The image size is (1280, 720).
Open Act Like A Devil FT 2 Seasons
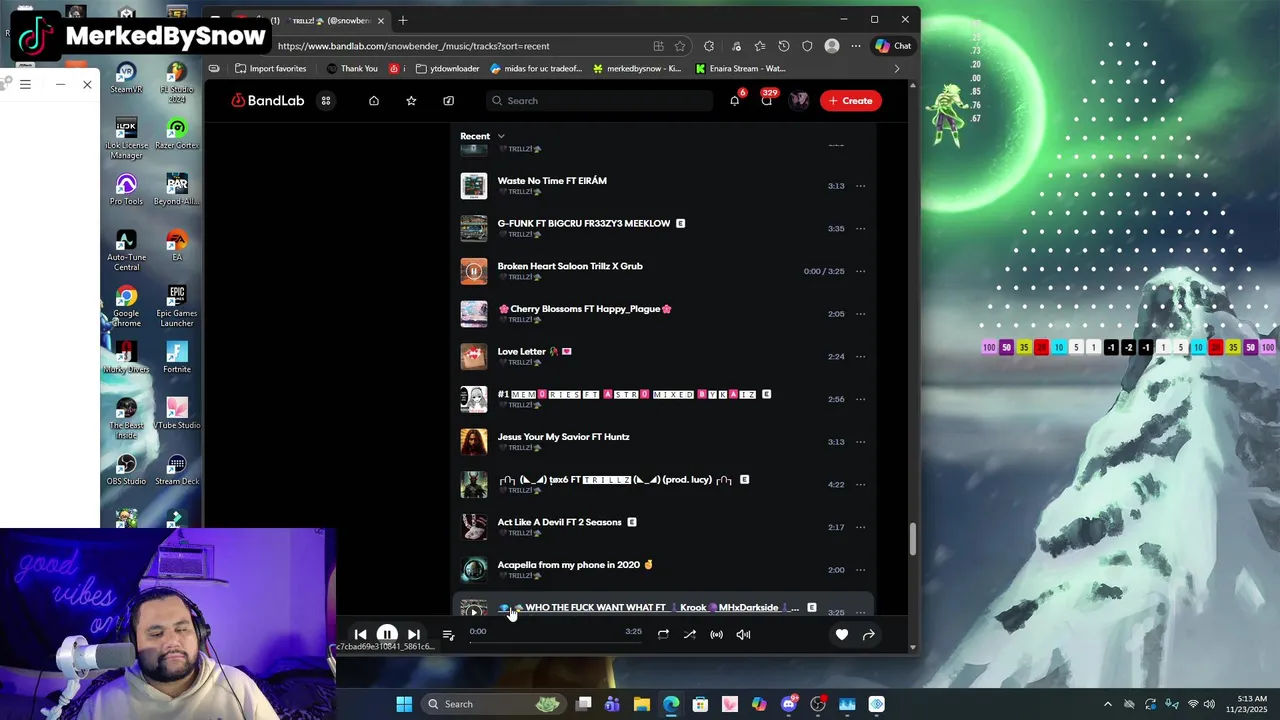pyautogui.click(x=560, y=522)
